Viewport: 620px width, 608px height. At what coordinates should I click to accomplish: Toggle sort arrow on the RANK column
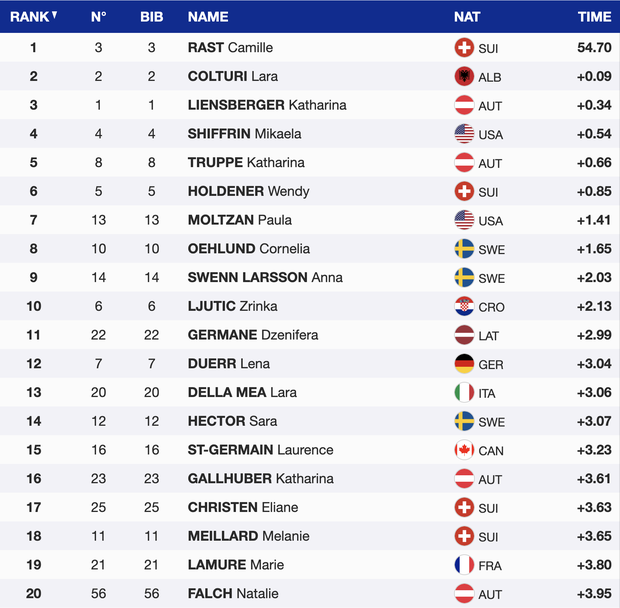(x=54, y=15)
